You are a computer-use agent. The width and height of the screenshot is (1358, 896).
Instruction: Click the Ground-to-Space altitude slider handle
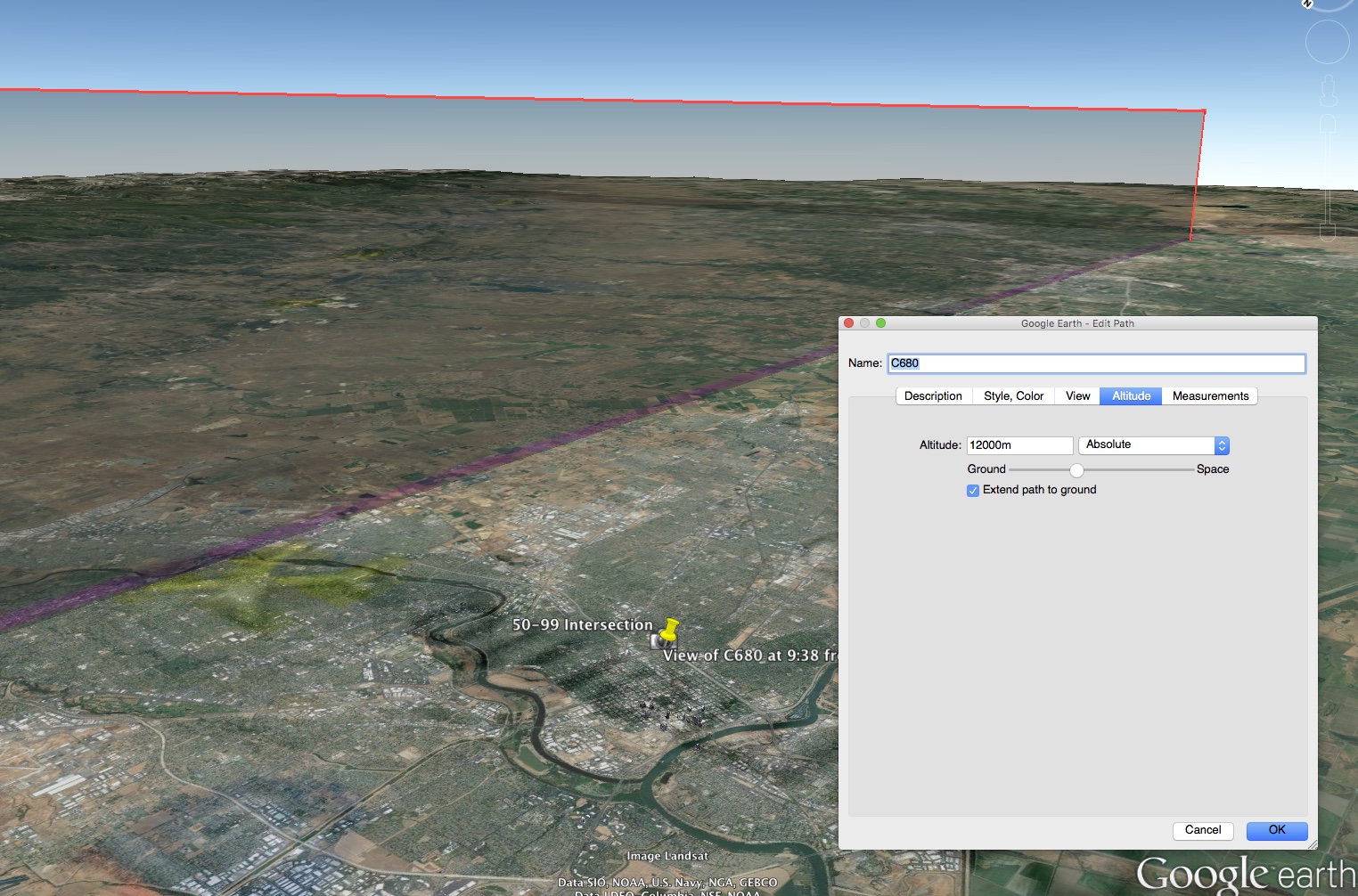tap(1076, 470)
